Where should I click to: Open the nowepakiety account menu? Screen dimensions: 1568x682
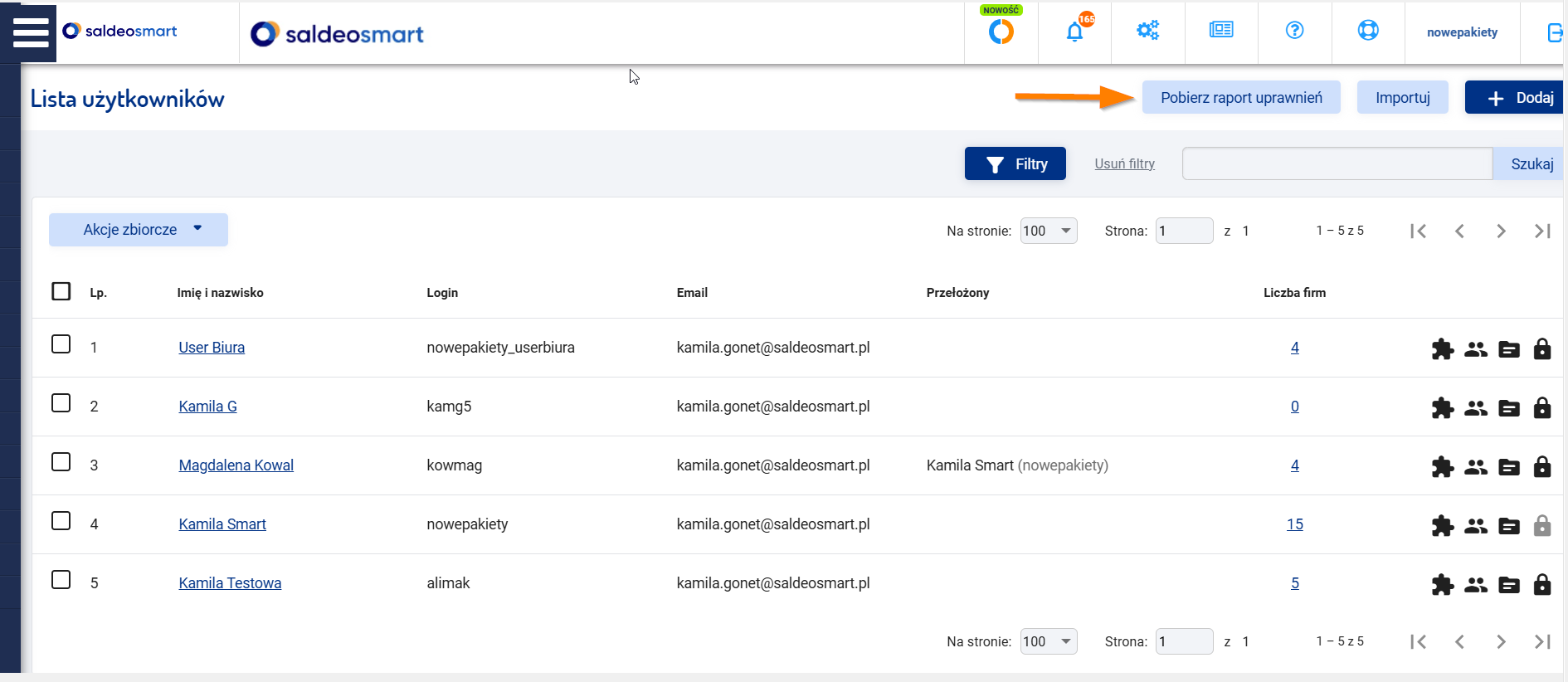tap(1462, 32)
